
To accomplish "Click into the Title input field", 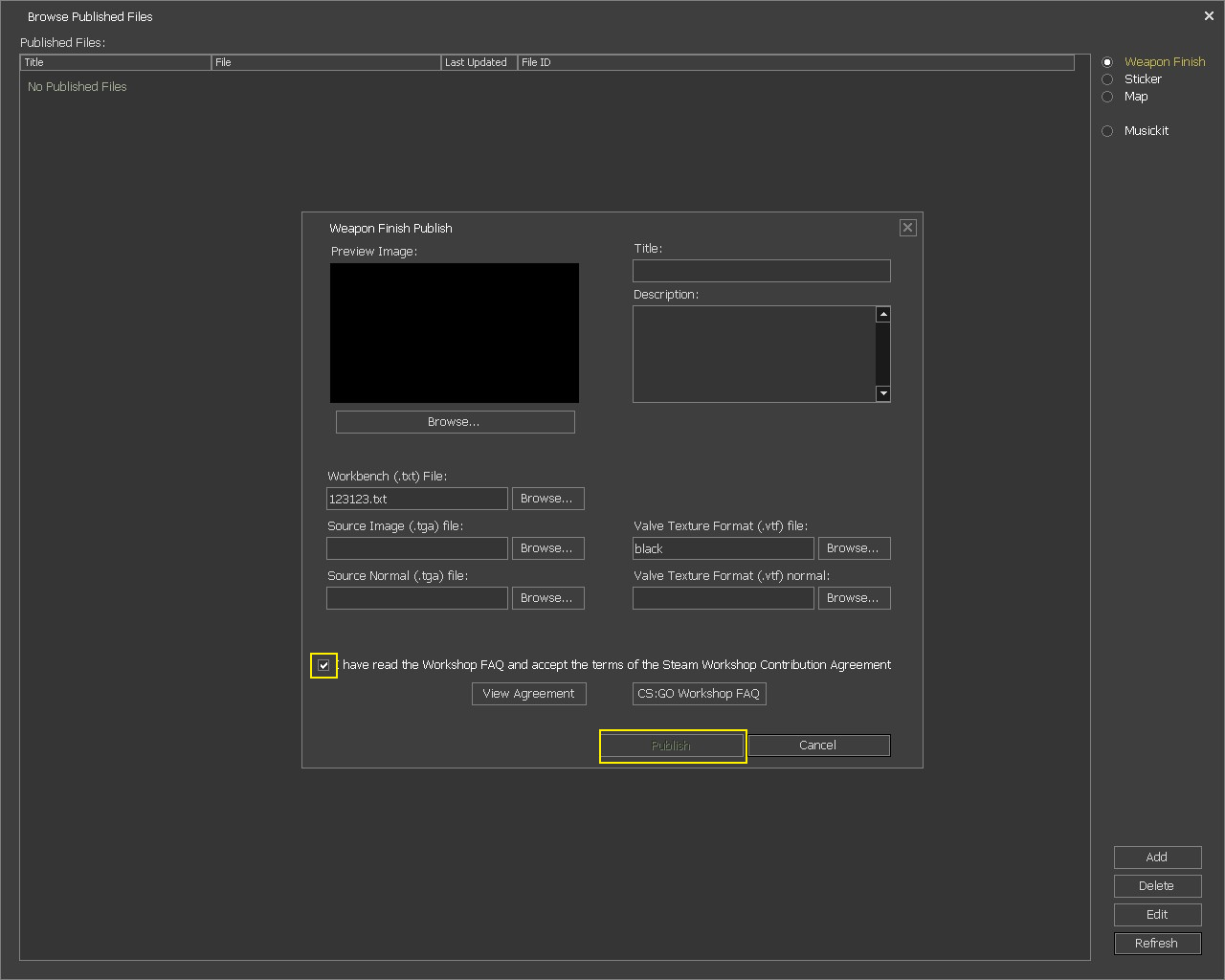I will [761, 271].
